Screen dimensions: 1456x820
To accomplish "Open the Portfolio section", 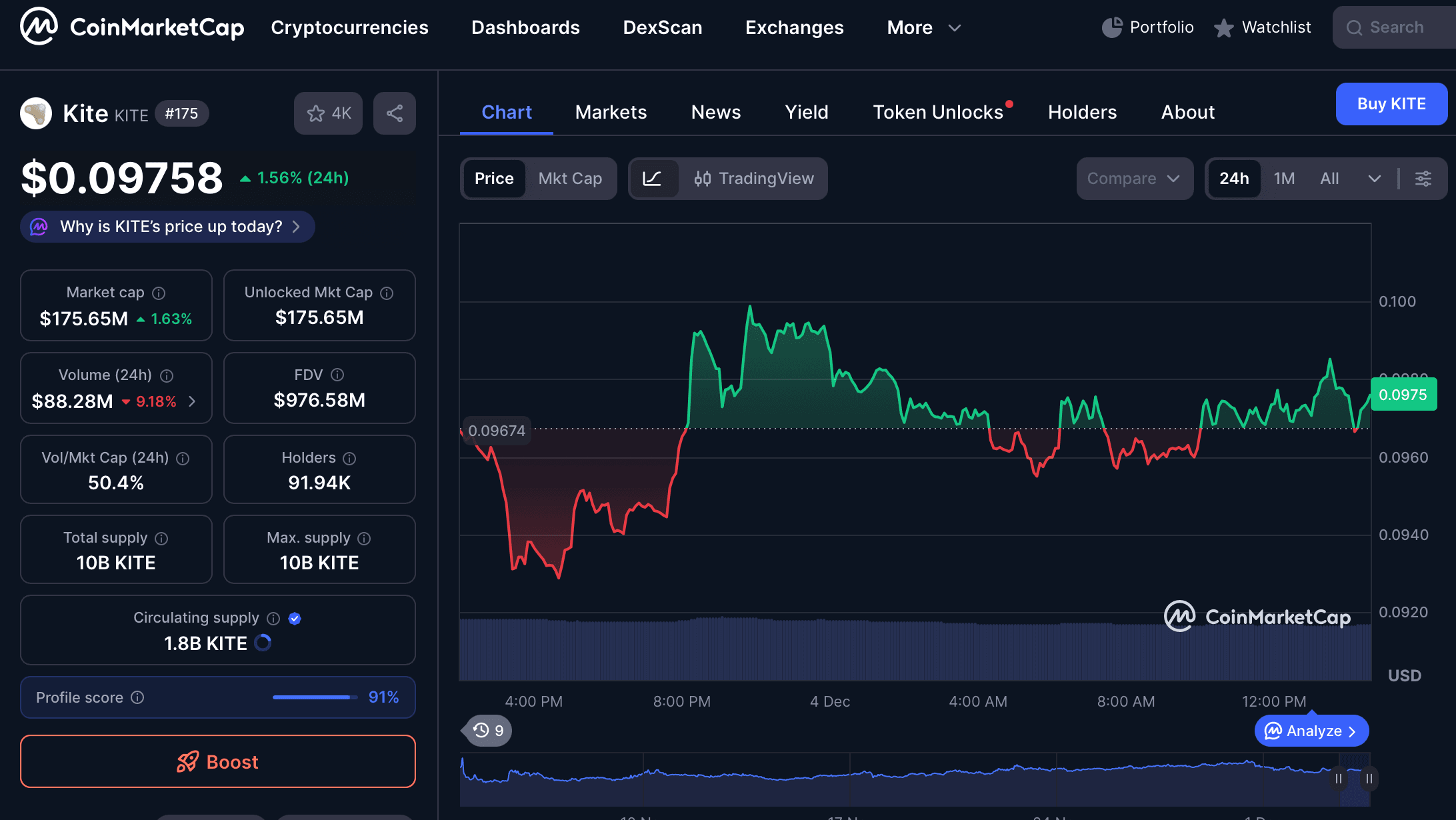I will tap(1147, 27).
